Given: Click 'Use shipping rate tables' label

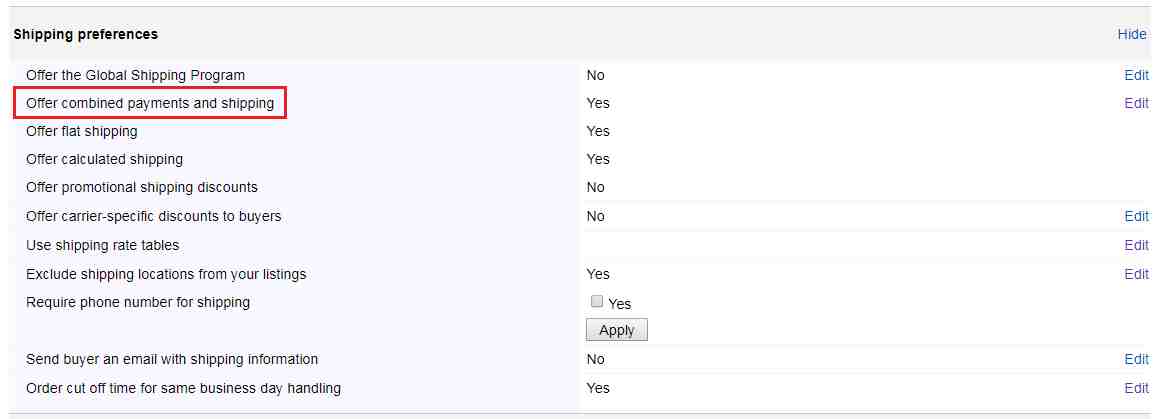Looking at the screenshot, I should pyautogui.click(x=102, y=245).
